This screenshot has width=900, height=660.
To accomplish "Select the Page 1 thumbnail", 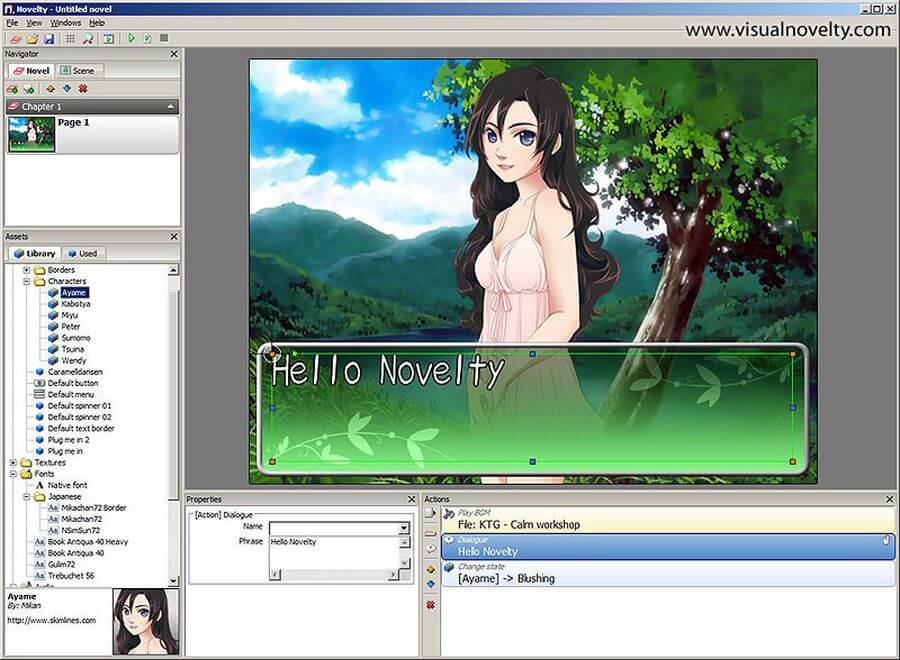I will tap(31, 134).
